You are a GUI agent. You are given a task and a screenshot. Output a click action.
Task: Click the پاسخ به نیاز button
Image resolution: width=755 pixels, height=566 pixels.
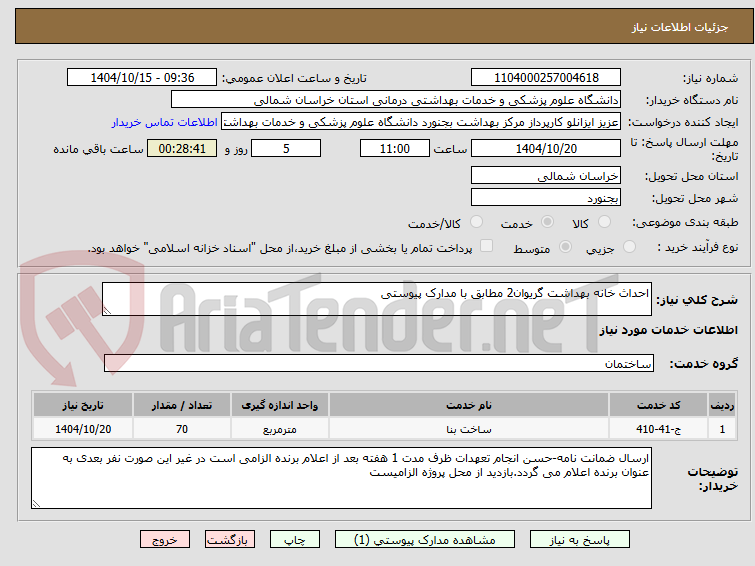pyautogui.click(x=580, y=540)
